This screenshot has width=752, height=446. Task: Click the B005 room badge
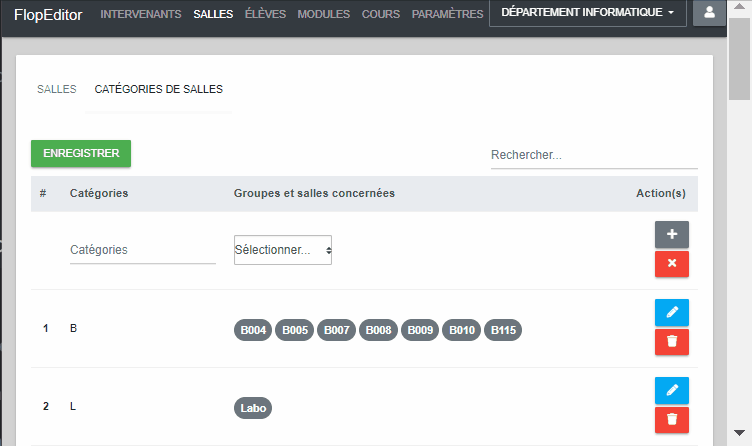pyautogui.click(x=294, y=330)
